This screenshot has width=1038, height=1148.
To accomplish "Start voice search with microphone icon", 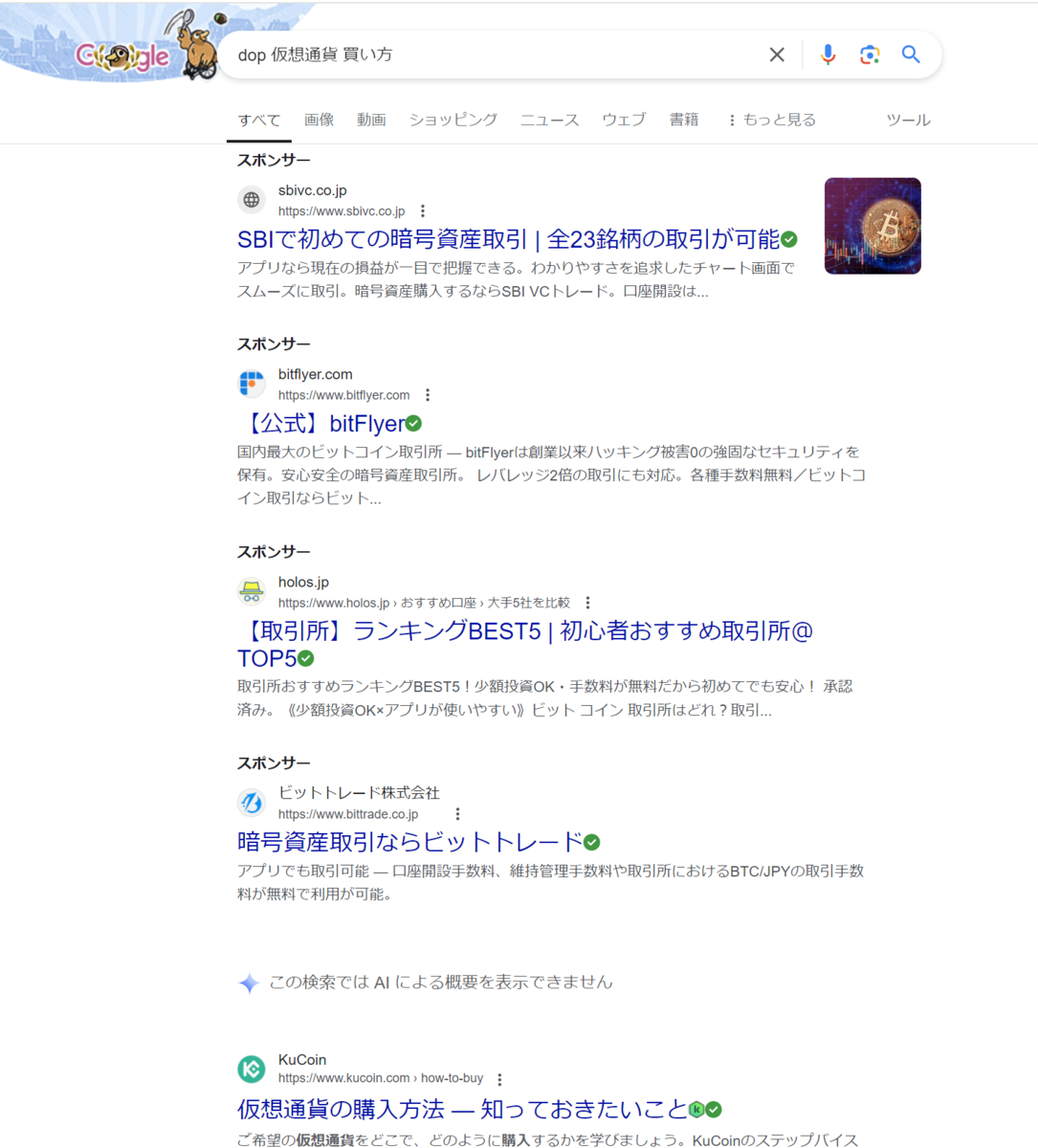I will (828, 55).
